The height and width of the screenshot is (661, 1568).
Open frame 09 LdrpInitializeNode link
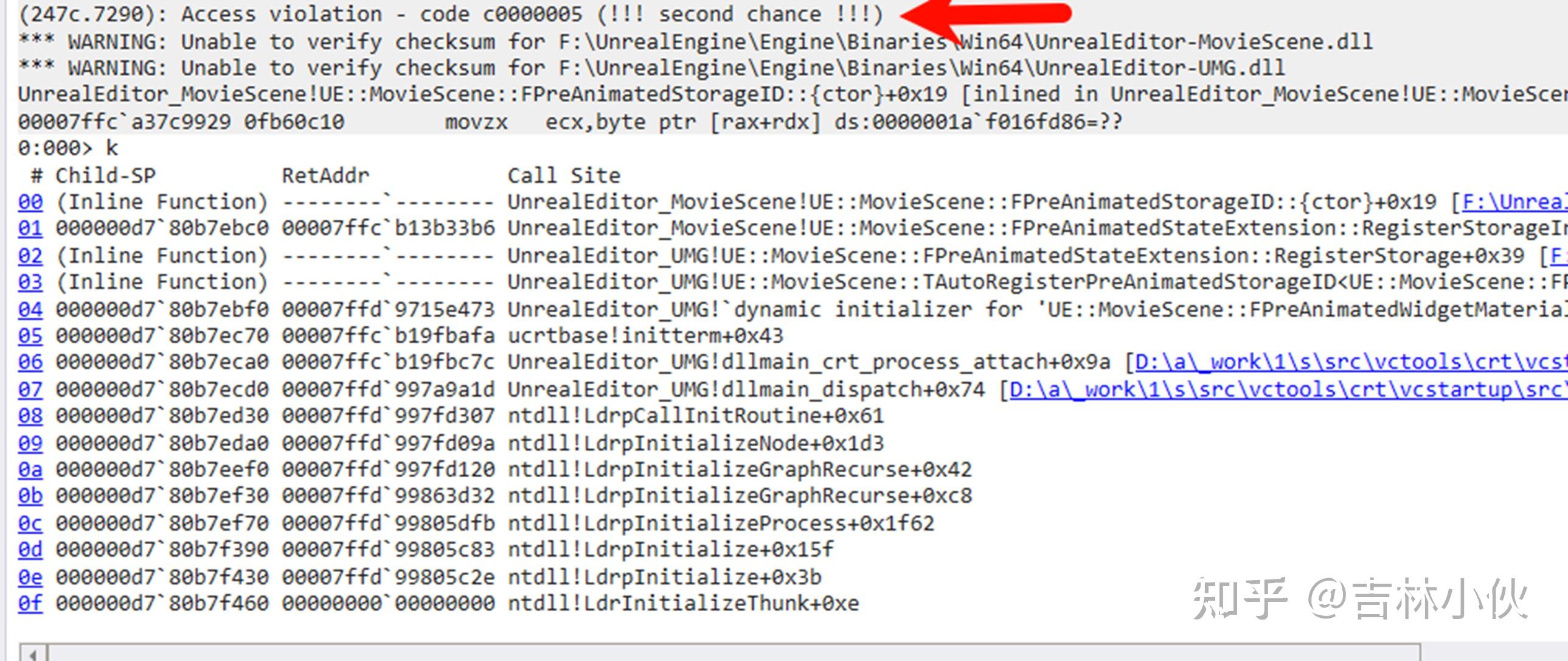click(x=30, y=443)
